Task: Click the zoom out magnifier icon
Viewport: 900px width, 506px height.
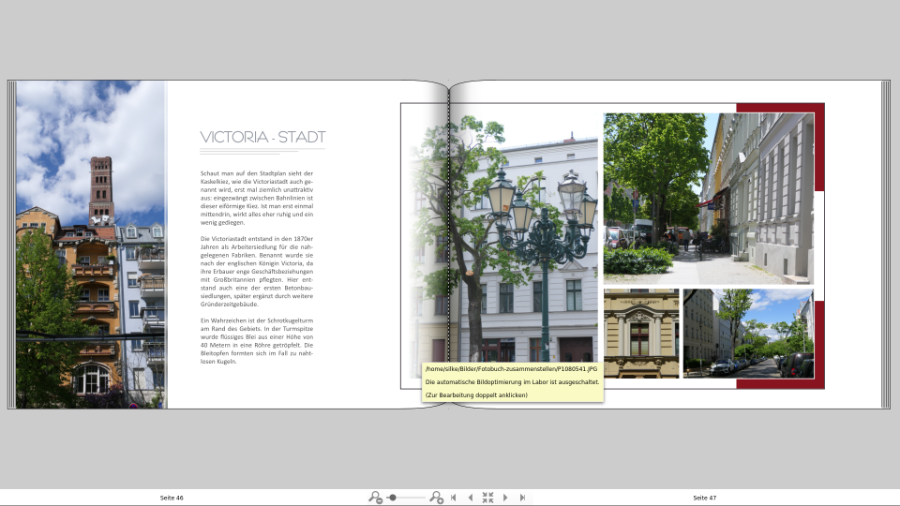Action: [x=375, y=497]
